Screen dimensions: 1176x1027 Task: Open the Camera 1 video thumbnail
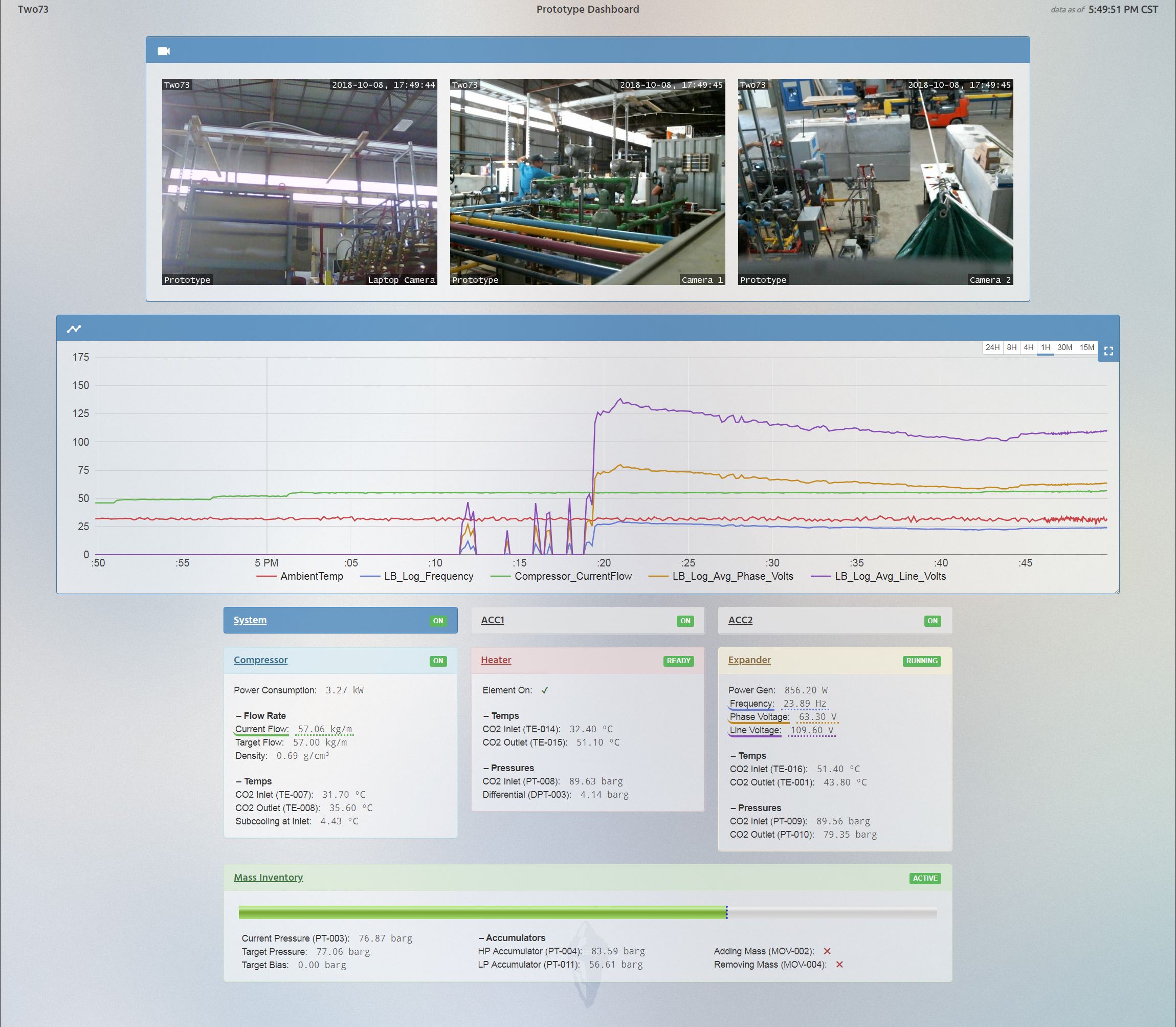[x=587, y=182]
